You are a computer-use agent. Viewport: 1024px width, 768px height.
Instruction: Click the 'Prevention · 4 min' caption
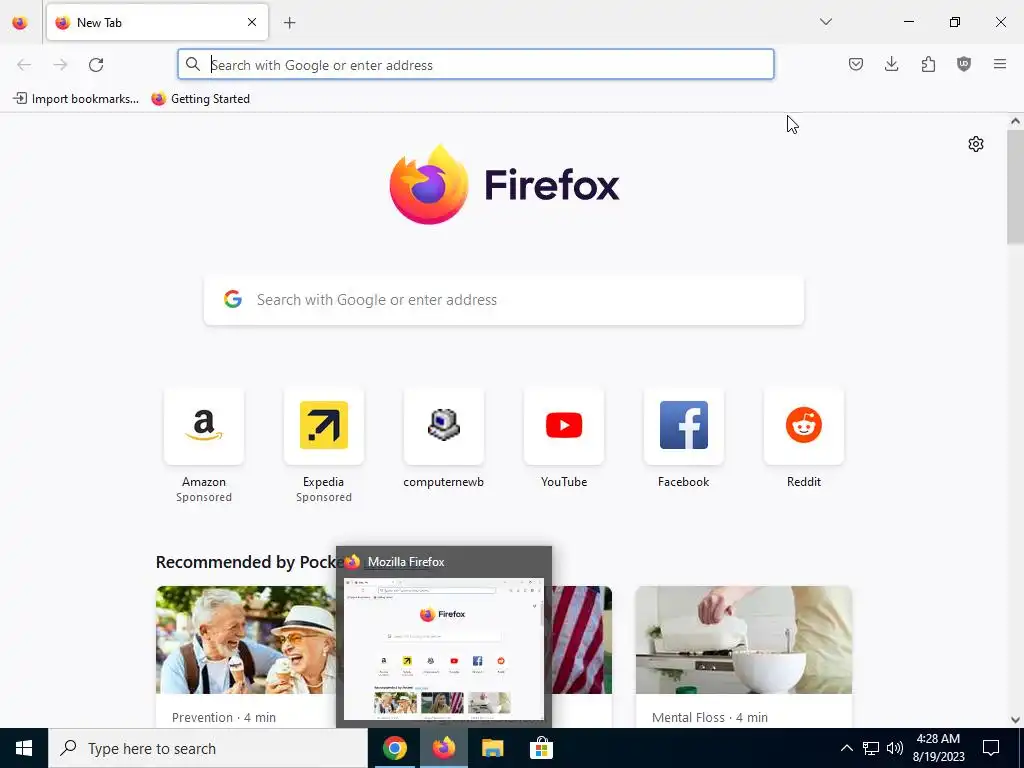223,717
